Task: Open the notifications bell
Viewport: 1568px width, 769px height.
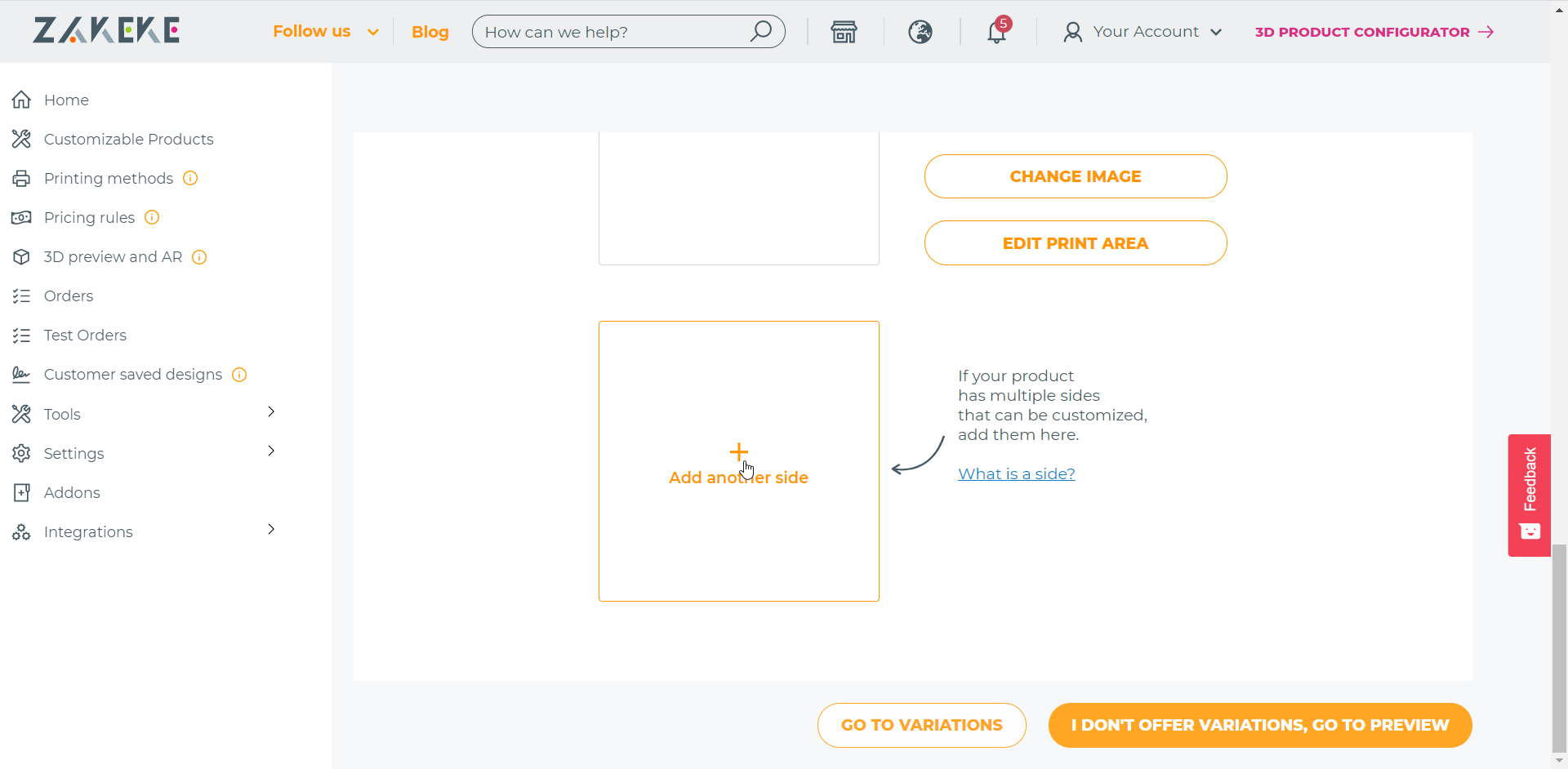Action: tap(996, 32)
